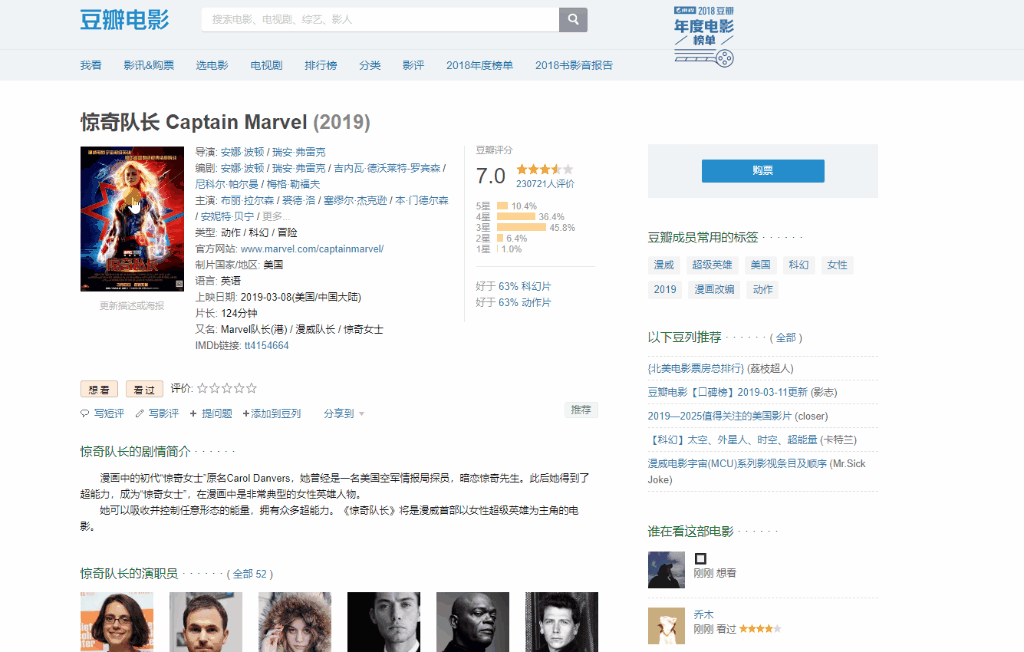Click the blue 购票 button
This screenshot has height=652, width=1024.
763,171
